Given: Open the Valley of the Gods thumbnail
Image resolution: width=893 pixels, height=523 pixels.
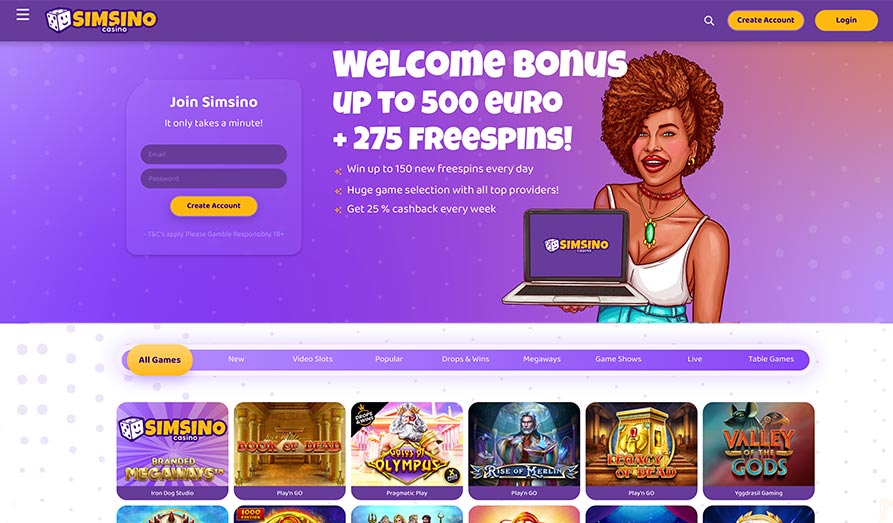Looking at the screenshot, I should tap(759, 450).
